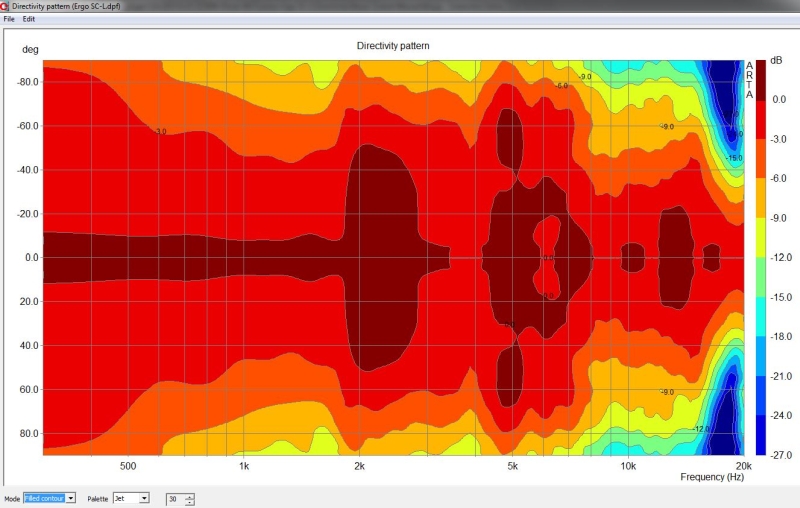
Task: Click the 5k frequency axis tick label
Action: pyautogui.click(x=512, y=466)
